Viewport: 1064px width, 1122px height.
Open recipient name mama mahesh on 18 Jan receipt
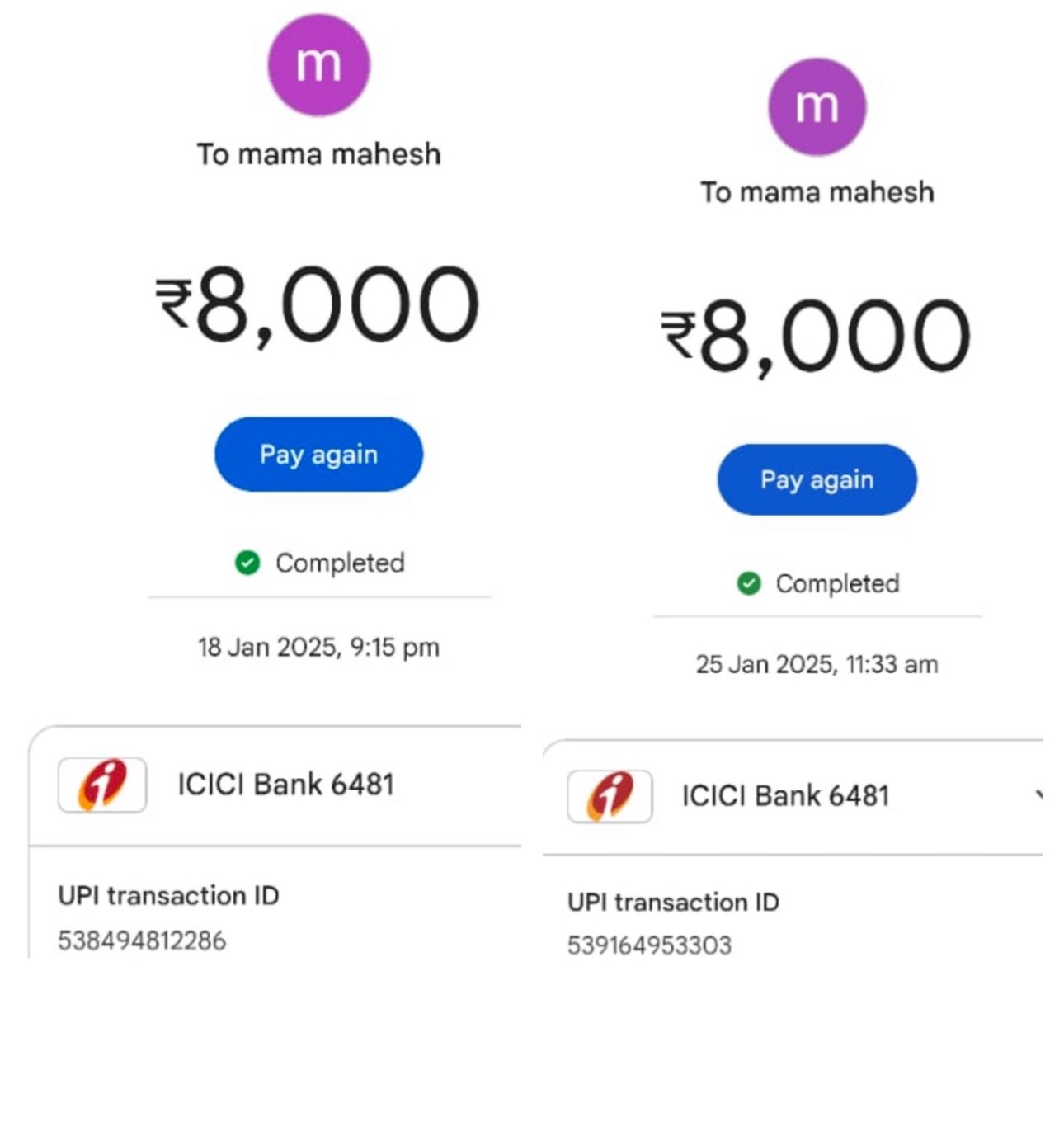pos(340,154)
